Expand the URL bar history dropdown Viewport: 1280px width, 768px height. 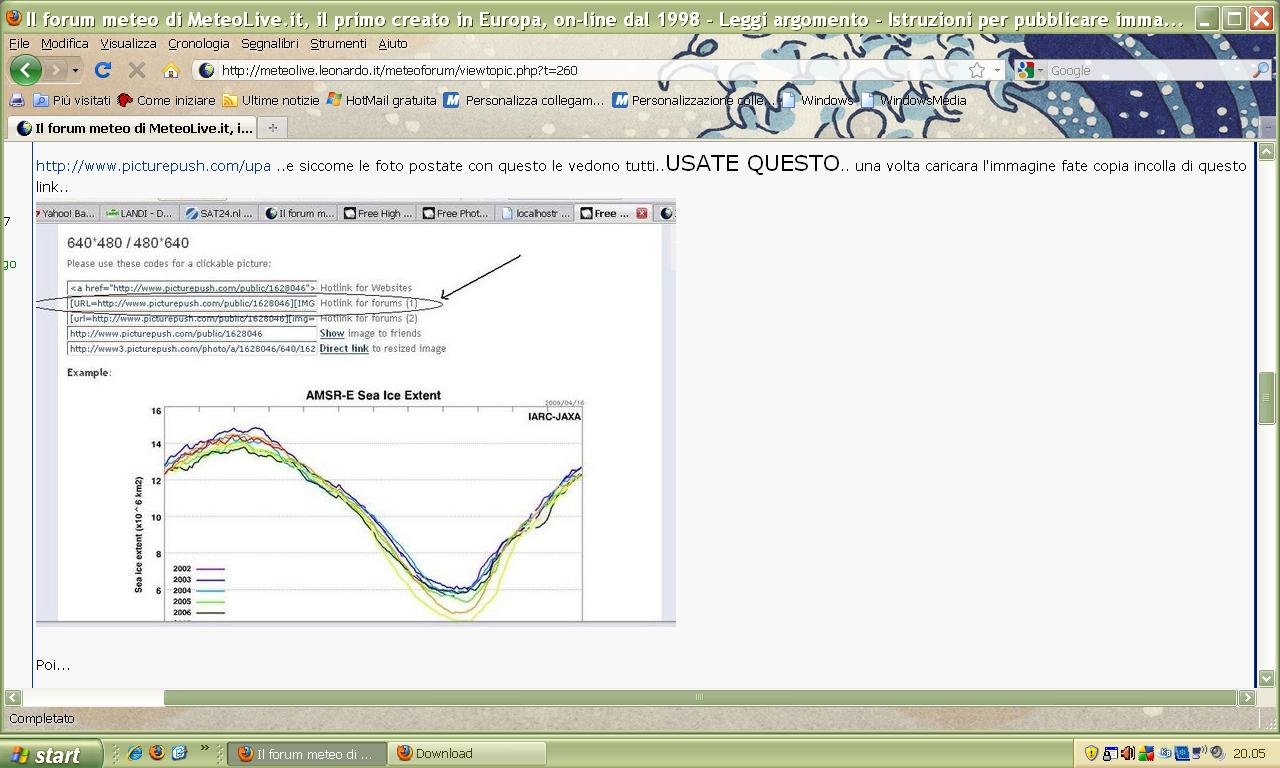click(x=997, y=70)
